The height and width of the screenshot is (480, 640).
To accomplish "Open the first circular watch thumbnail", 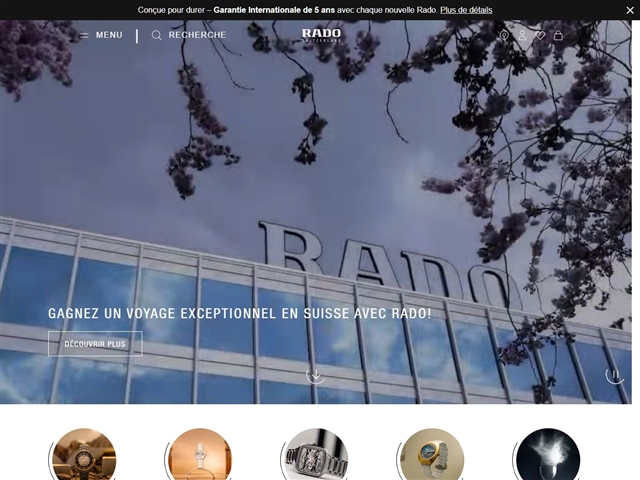I will click(x=84, y=454).
